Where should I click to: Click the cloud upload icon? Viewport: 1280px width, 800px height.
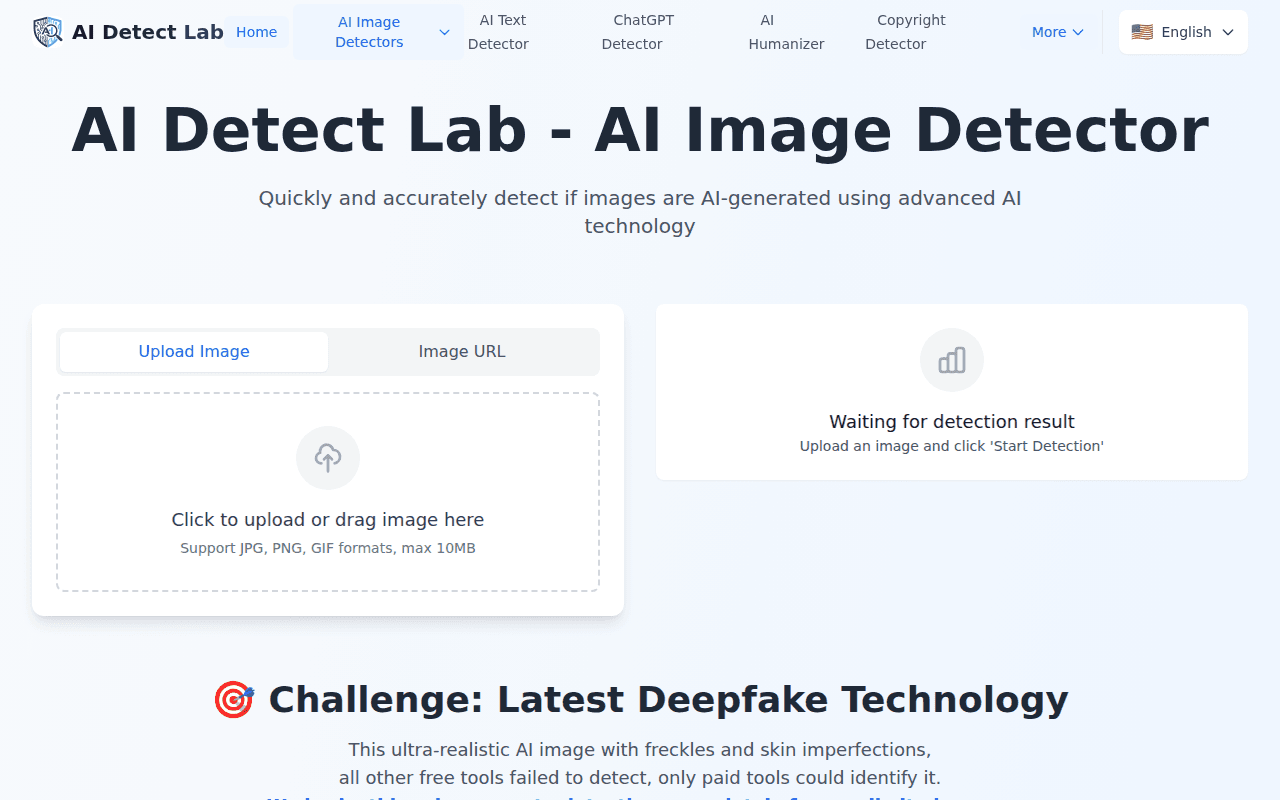pyautogui.click(x=328, y=458)
